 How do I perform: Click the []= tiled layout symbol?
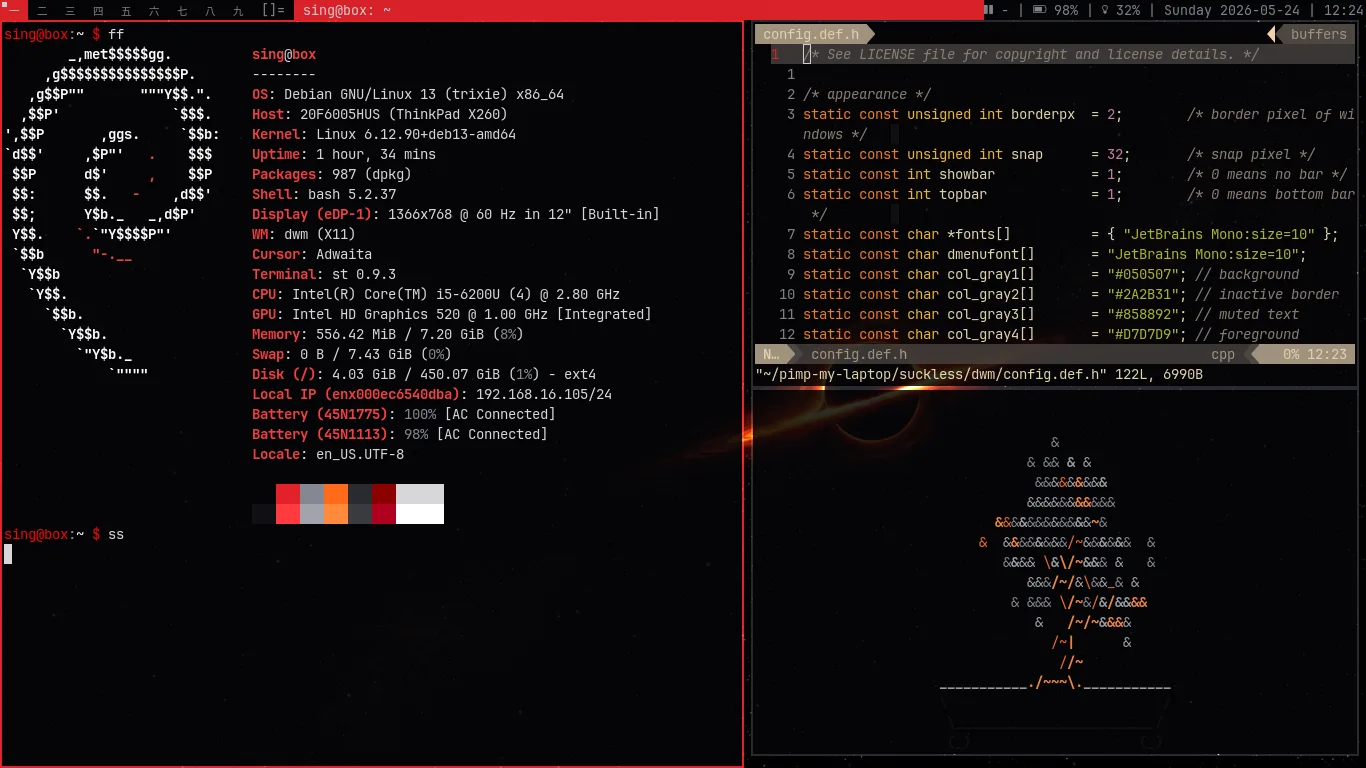[x=273, y=10]
